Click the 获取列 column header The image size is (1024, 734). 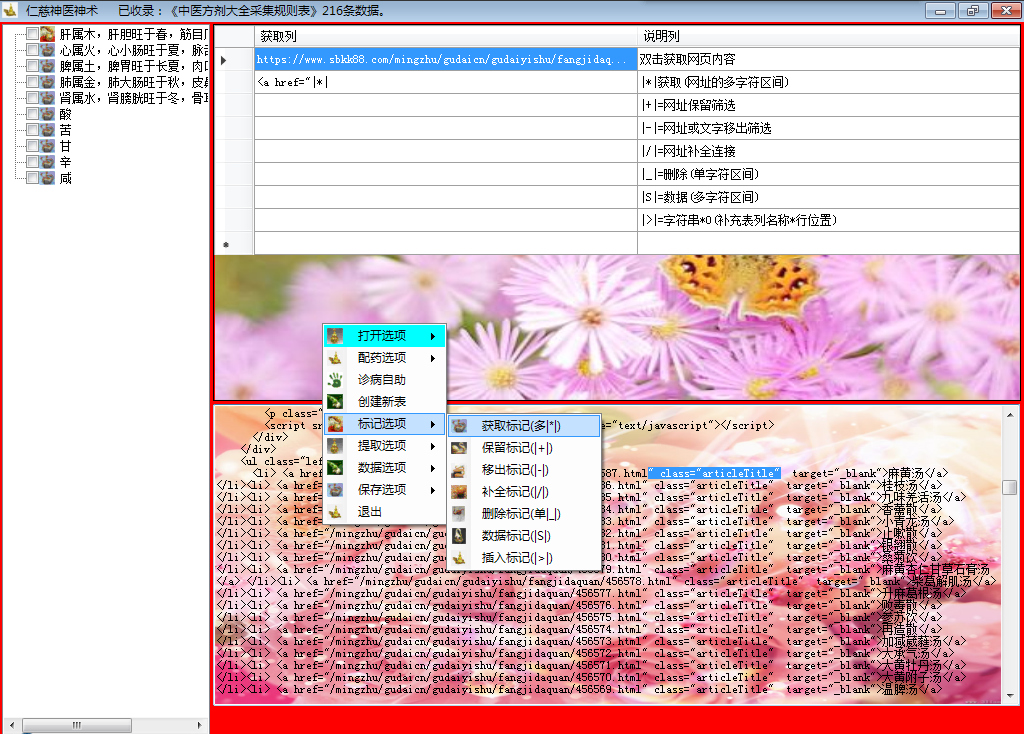(446, 37)
